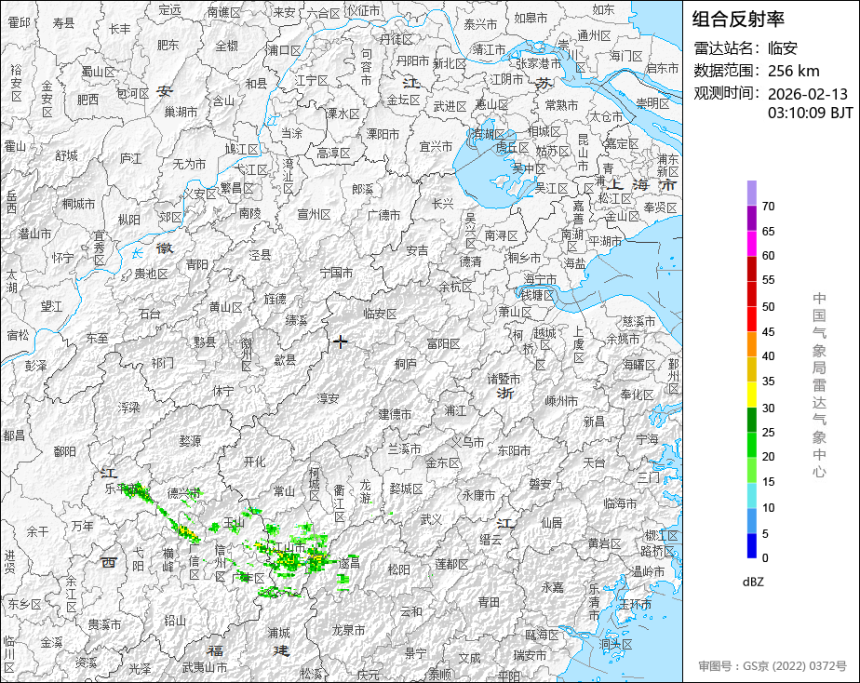Click the 审图号 GS京 (2022) 0372号 text
860x683 pixels.
pos(772,666)
